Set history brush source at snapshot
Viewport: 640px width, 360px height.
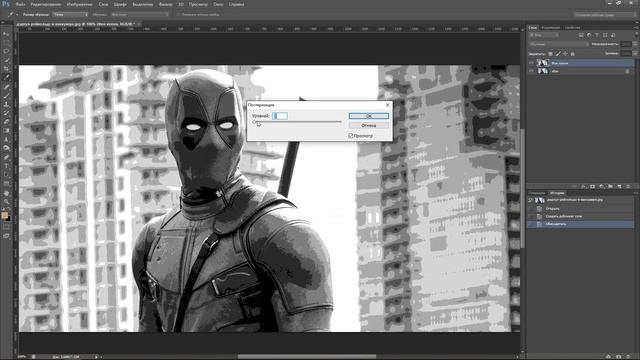531,200
